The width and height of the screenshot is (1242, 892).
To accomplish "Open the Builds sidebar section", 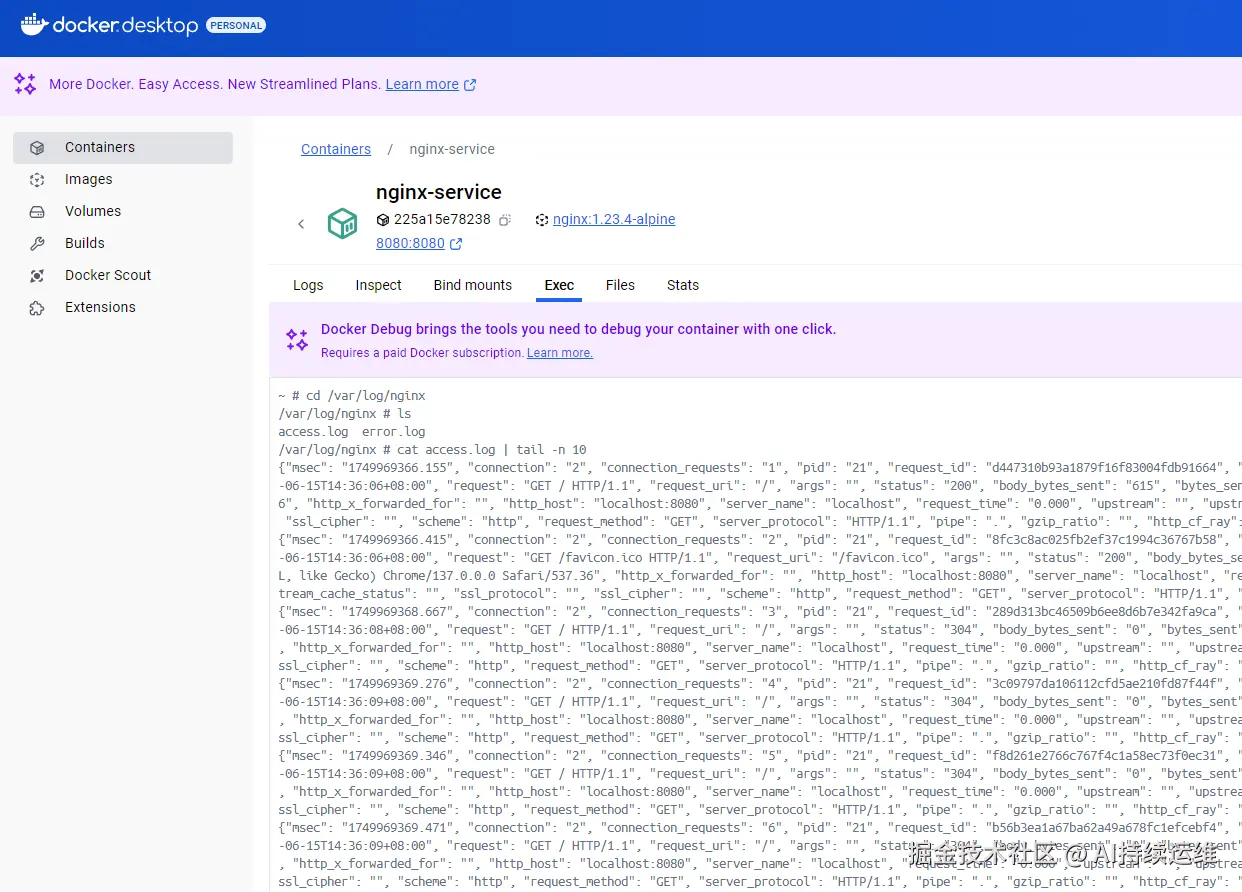I will point(123,243).
